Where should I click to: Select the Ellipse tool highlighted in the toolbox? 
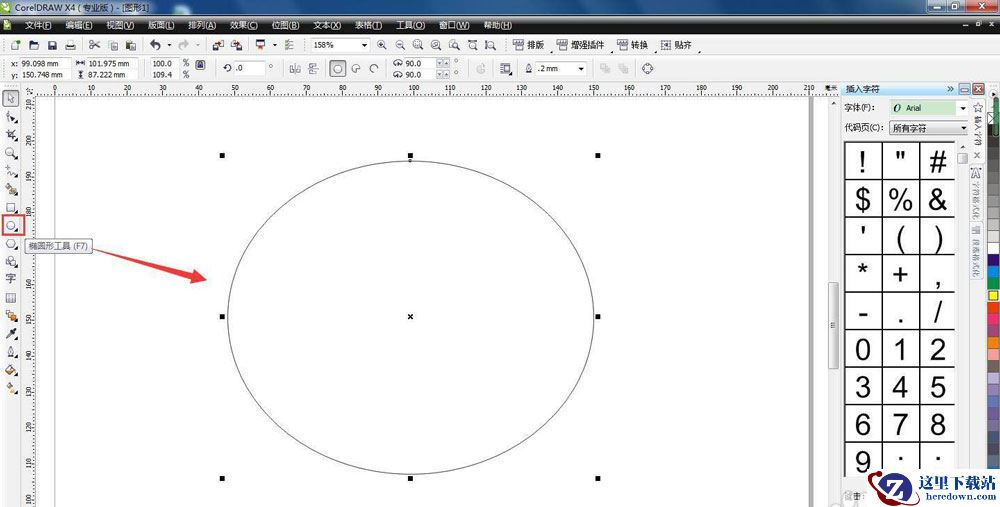point(12,225)
